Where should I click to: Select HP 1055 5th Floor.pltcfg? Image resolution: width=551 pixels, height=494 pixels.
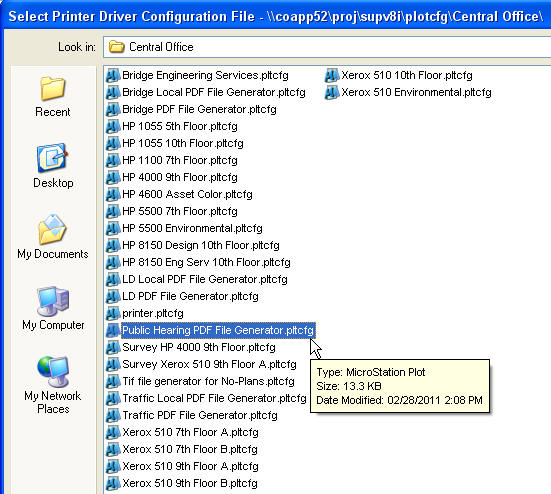pos(180,126)
